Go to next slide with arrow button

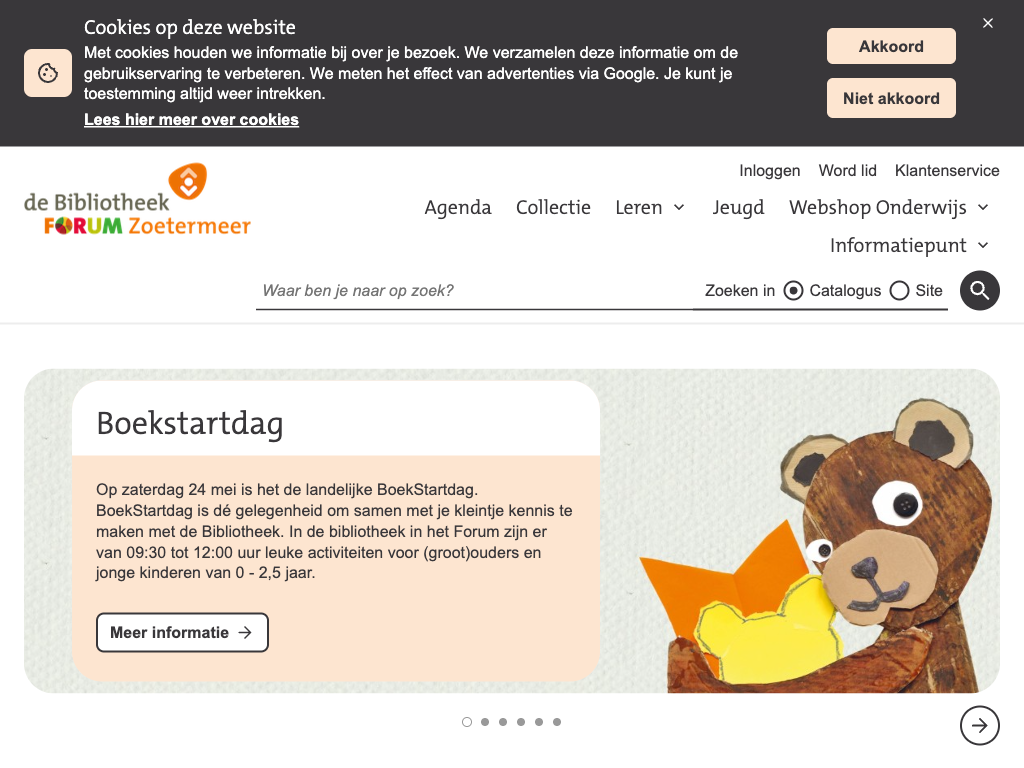click(979, 725)
